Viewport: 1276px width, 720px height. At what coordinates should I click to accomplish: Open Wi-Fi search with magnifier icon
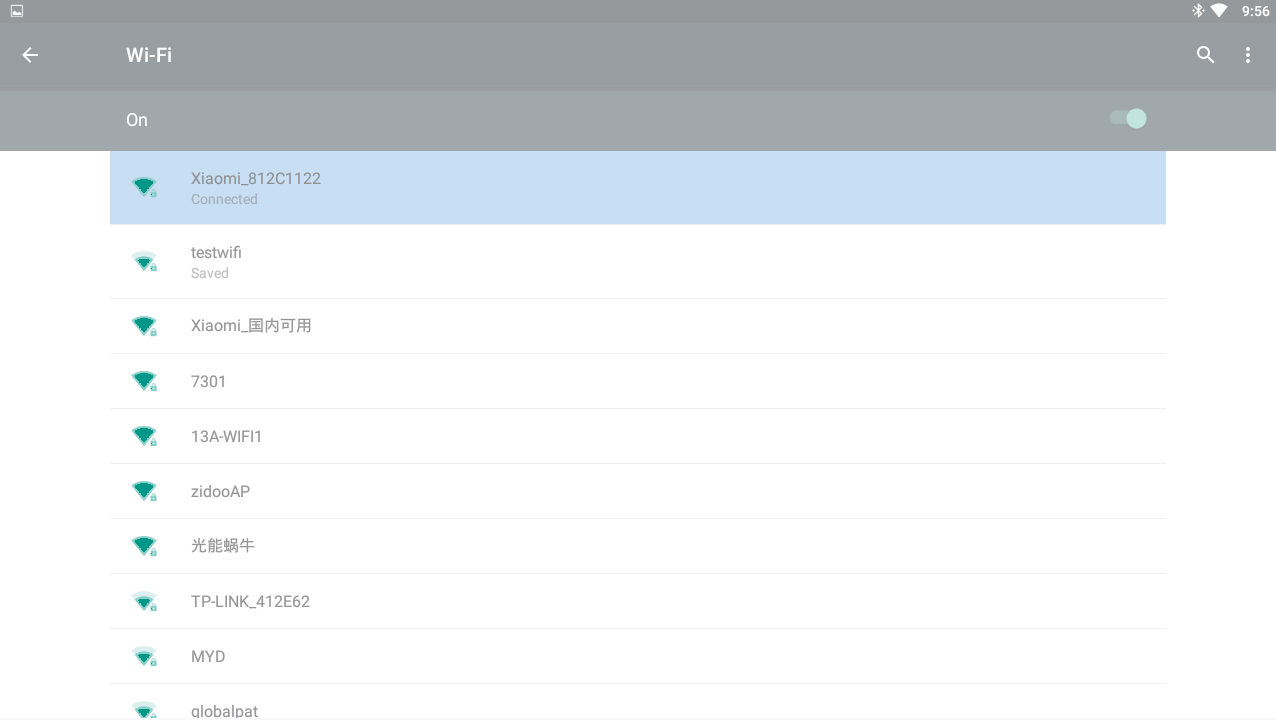click(1205, 55)
